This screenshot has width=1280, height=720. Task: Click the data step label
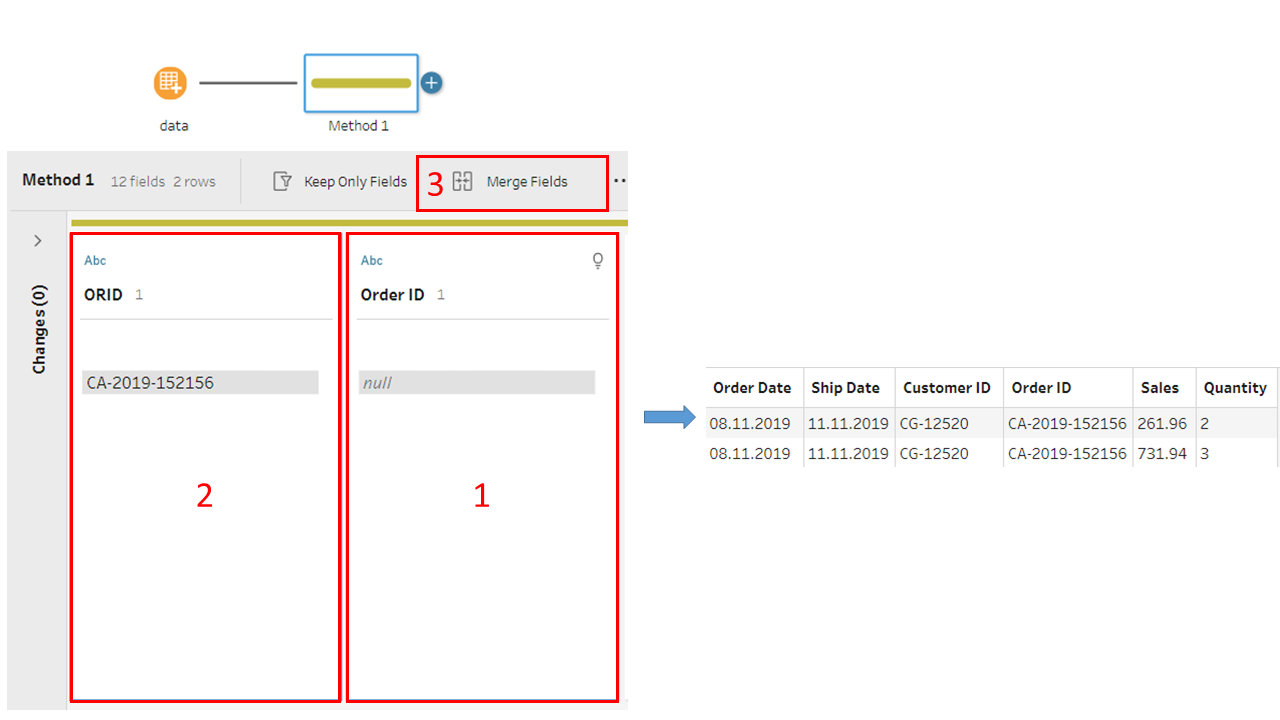174,126
